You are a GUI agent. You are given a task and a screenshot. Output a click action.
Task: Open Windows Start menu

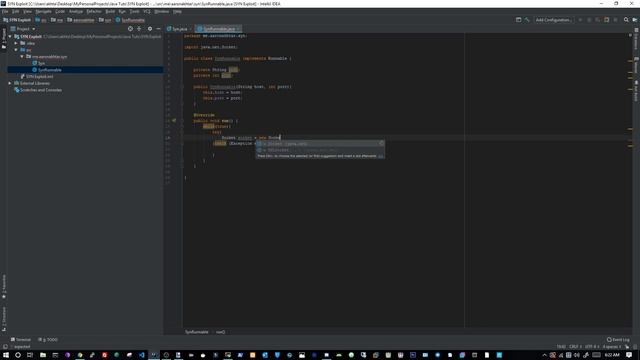(x=6, y=355)
